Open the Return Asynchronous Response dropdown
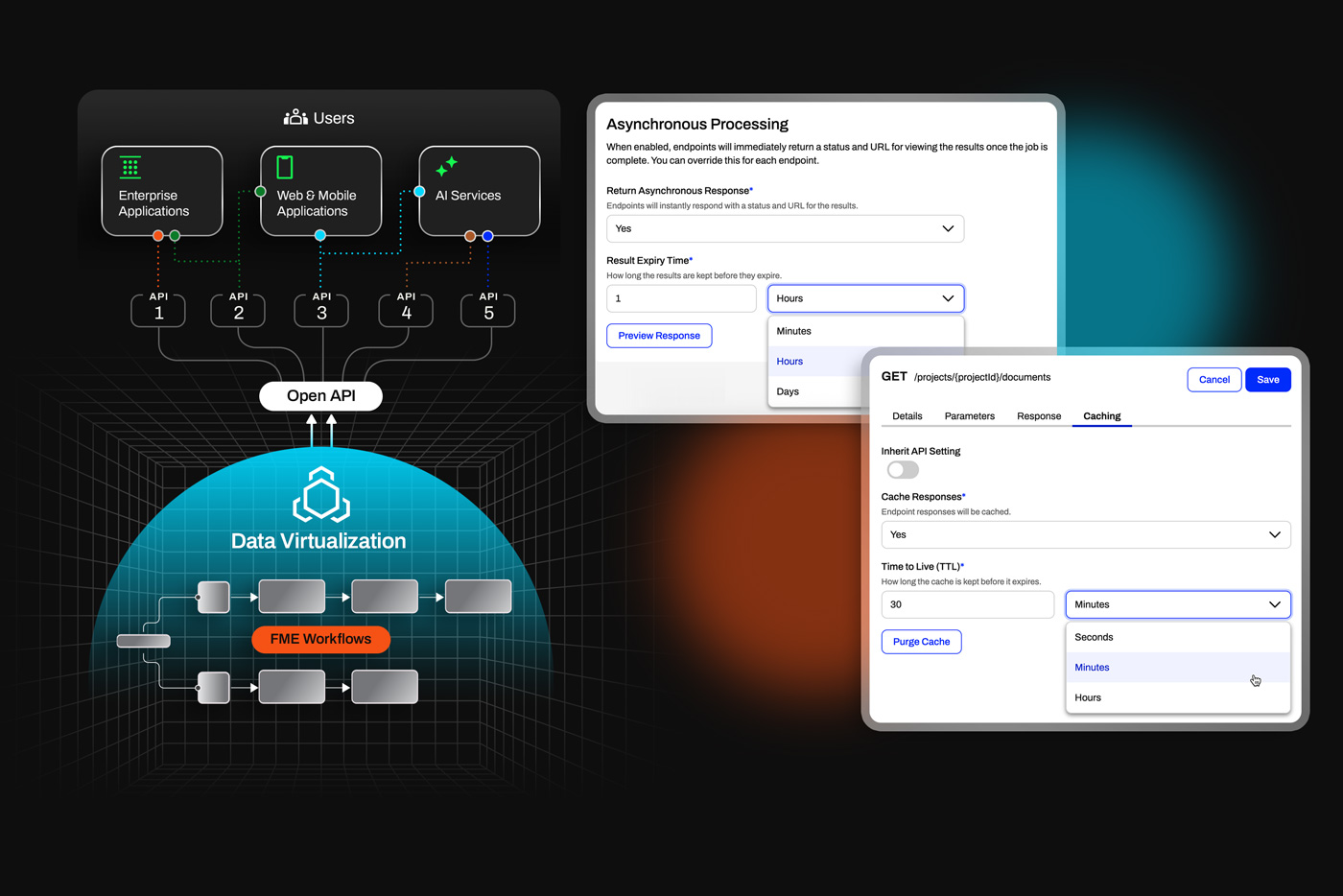The image size is (1343, 896). pyautogui.click(x=785, y=228)
